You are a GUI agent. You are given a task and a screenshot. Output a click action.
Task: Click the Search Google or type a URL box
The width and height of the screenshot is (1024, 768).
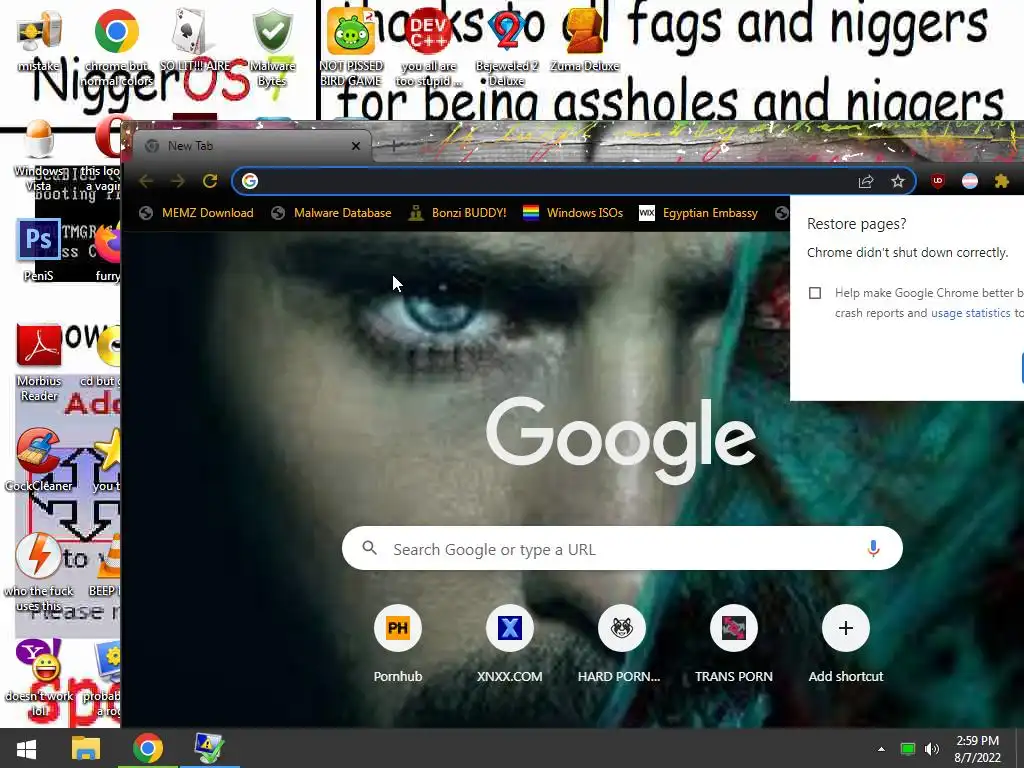(x=622, y=549)
